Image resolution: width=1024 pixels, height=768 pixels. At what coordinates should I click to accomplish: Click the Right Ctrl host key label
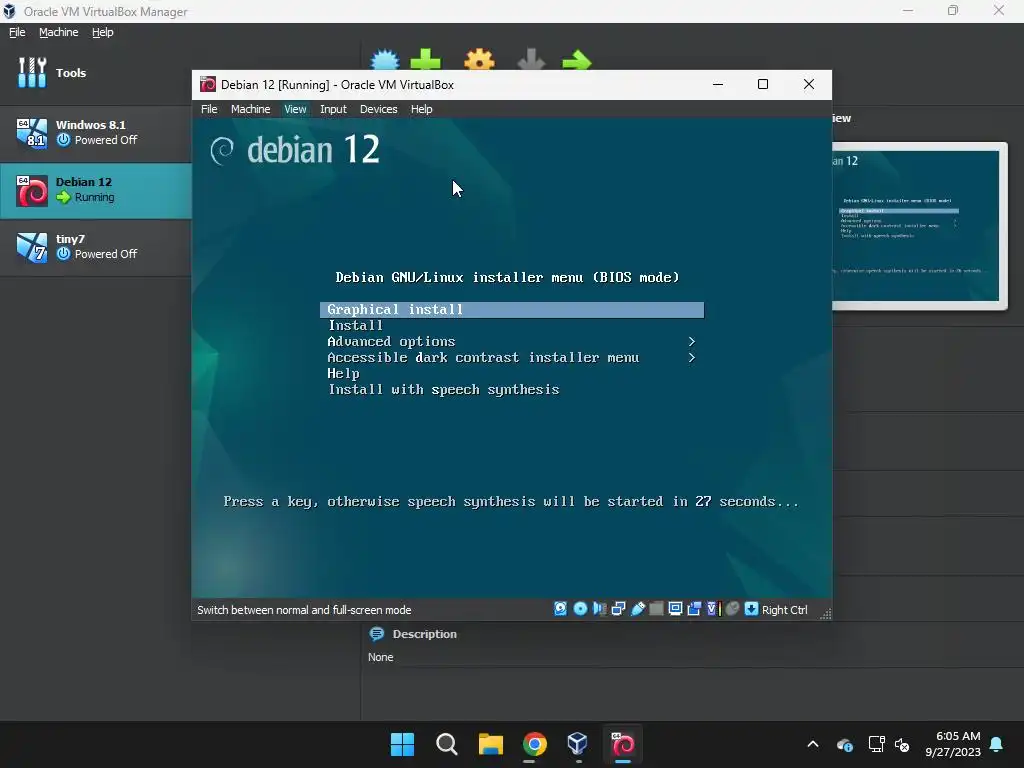point(784,609)
